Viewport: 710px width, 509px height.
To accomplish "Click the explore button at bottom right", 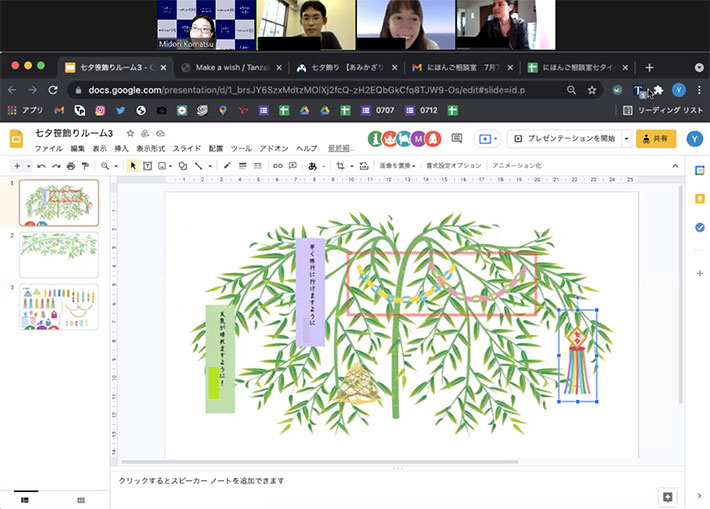I will (x=667, y=496).
